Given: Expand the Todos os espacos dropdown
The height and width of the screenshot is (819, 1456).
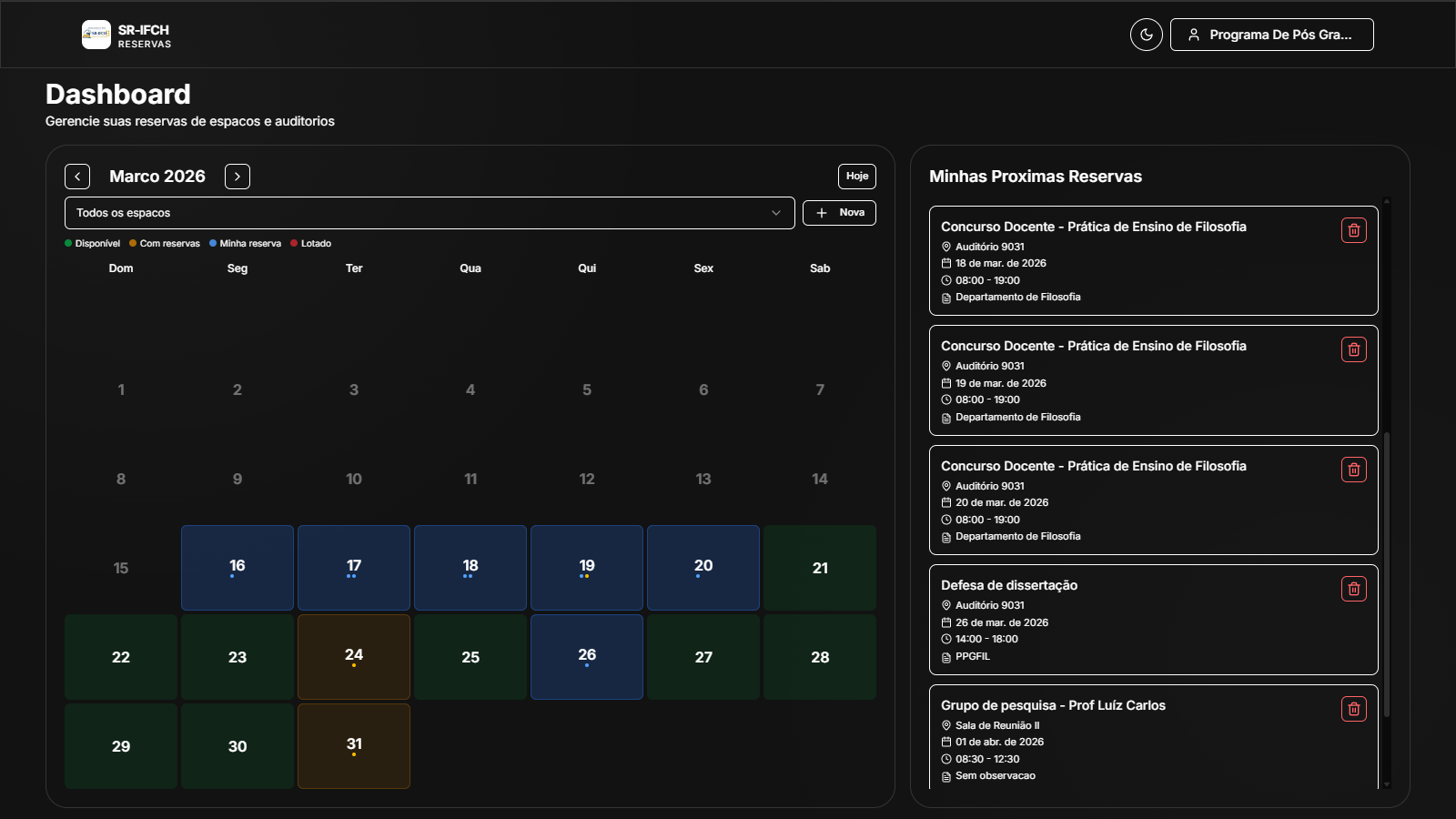Looking at the screenshot, I should (x=430, y=213).
